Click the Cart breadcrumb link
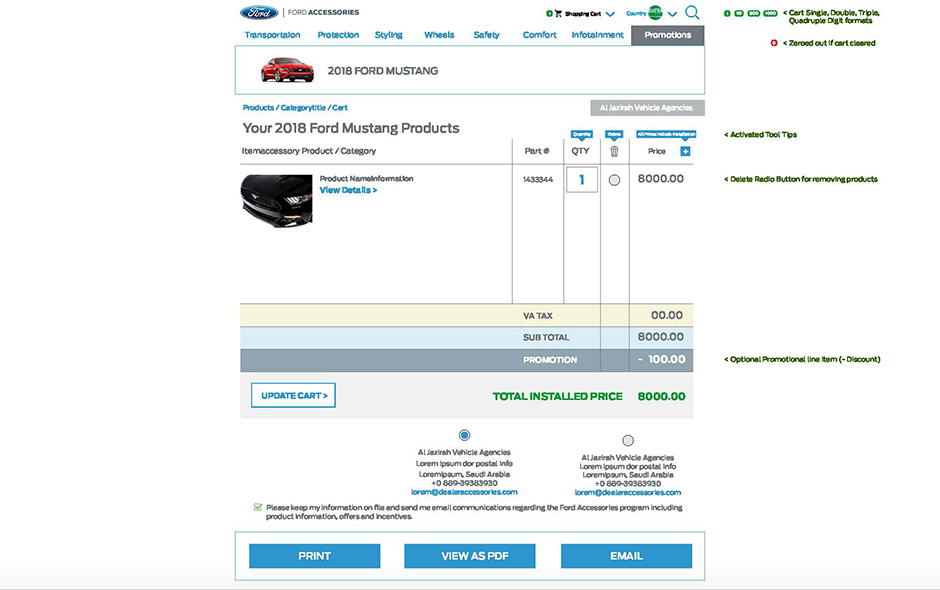This screenshot has height=590, width=940. click(340, 108)
